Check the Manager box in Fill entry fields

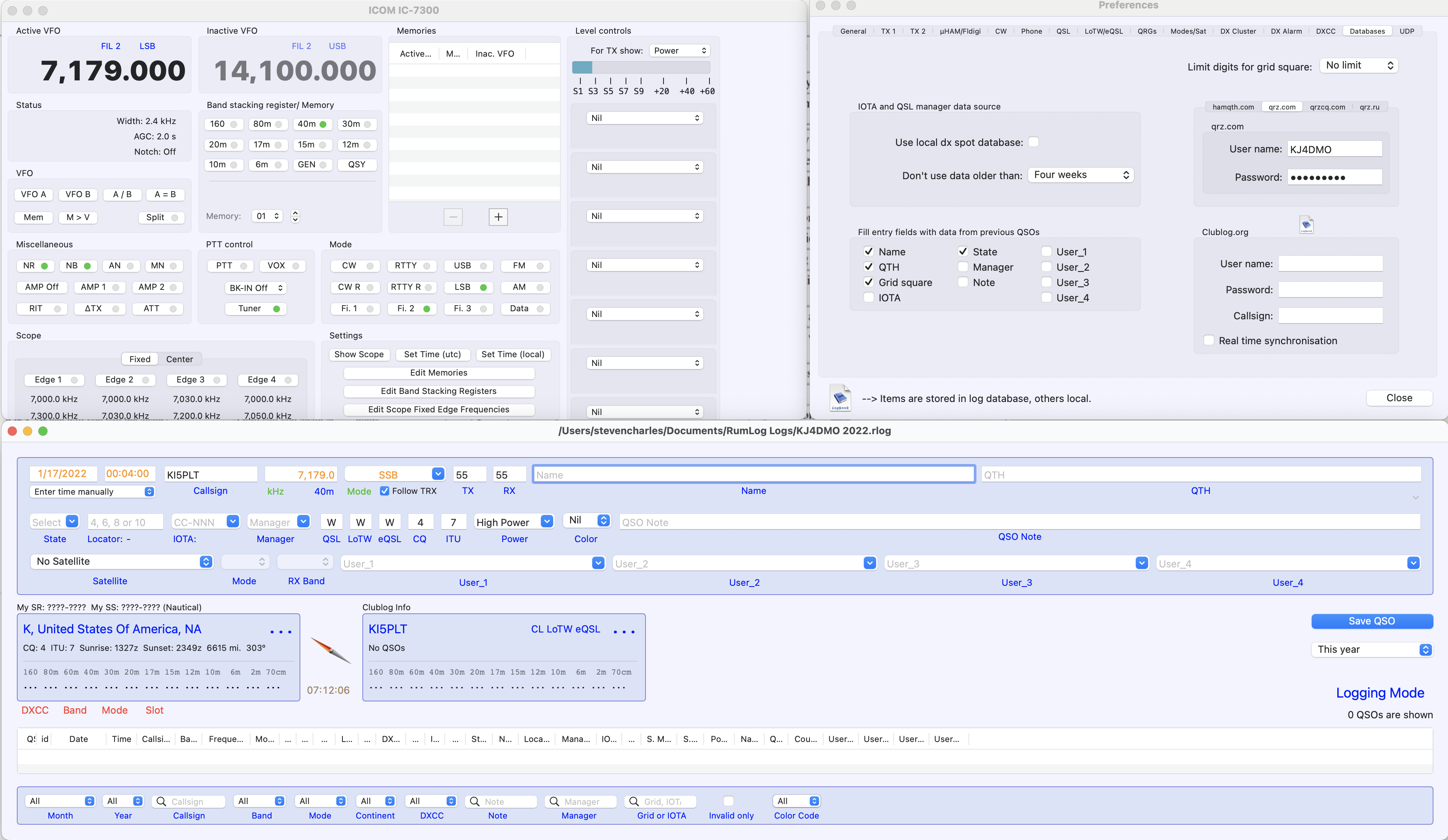point(963,267)
